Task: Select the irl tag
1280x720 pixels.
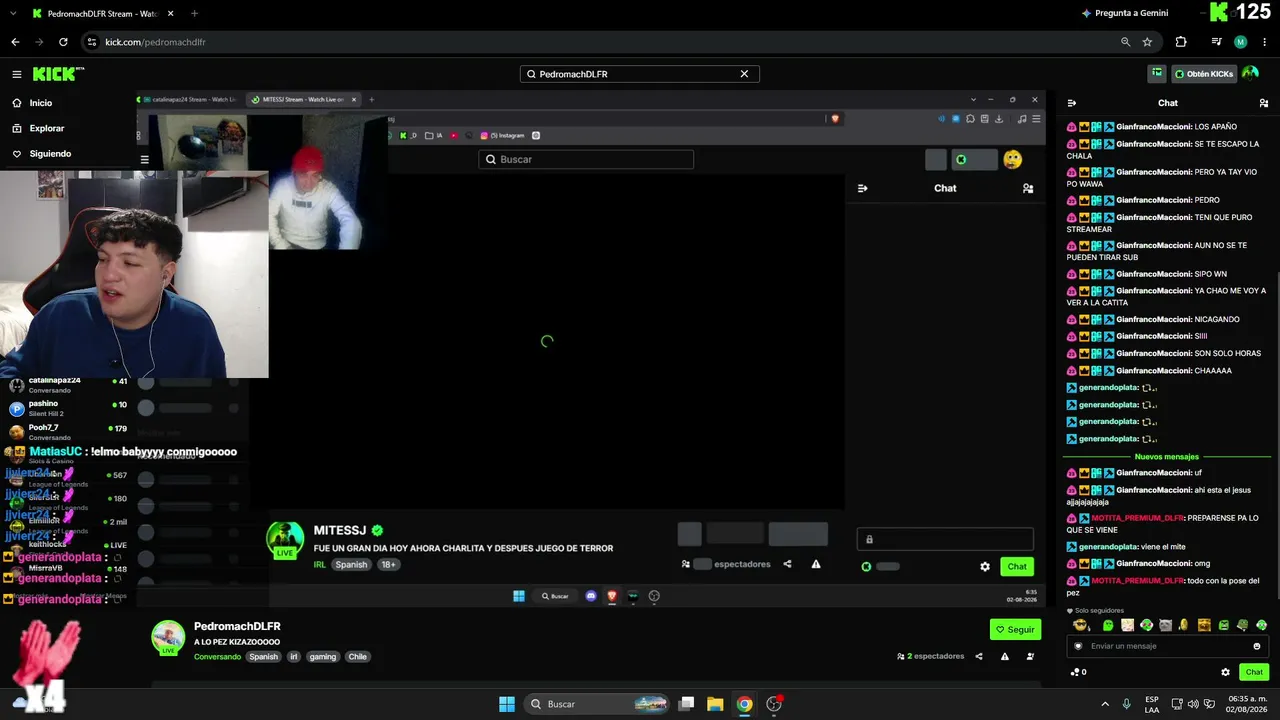Action: point(294,657)
